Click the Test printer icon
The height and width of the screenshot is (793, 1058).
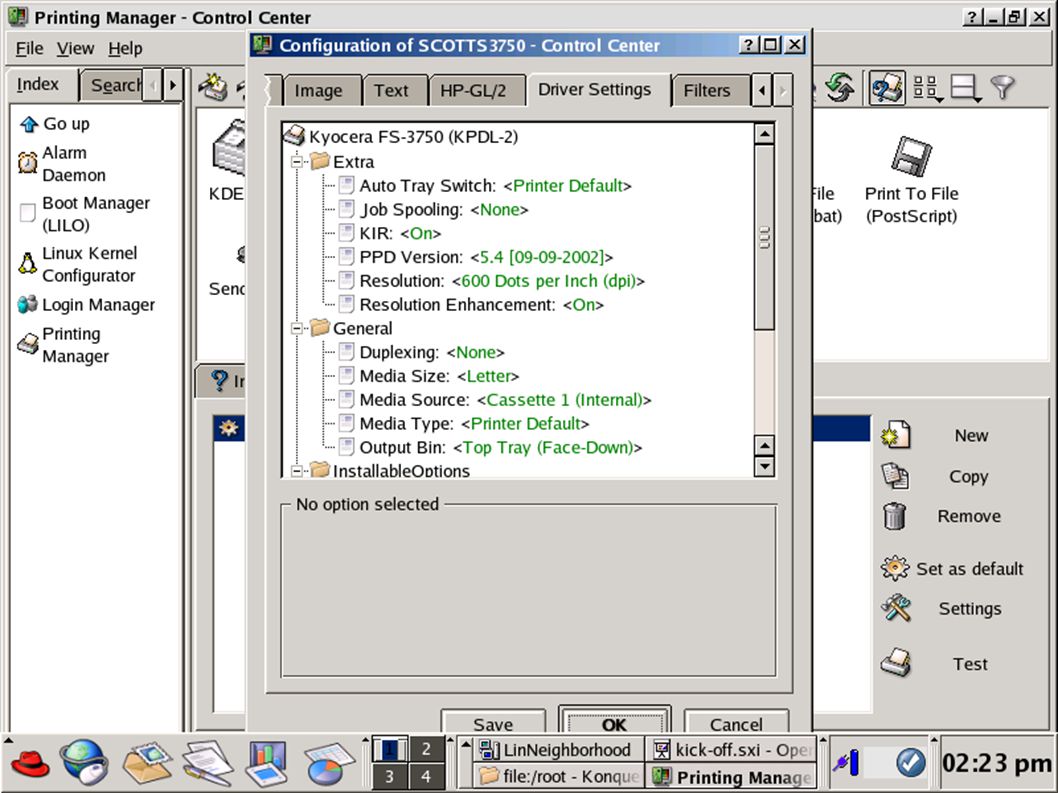[x=895, y=663]
